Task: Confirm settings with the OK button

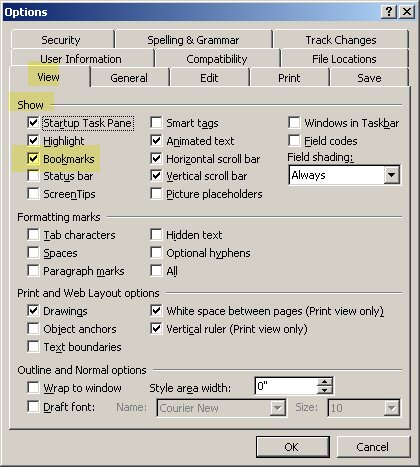Action: (x=293, y=447)
